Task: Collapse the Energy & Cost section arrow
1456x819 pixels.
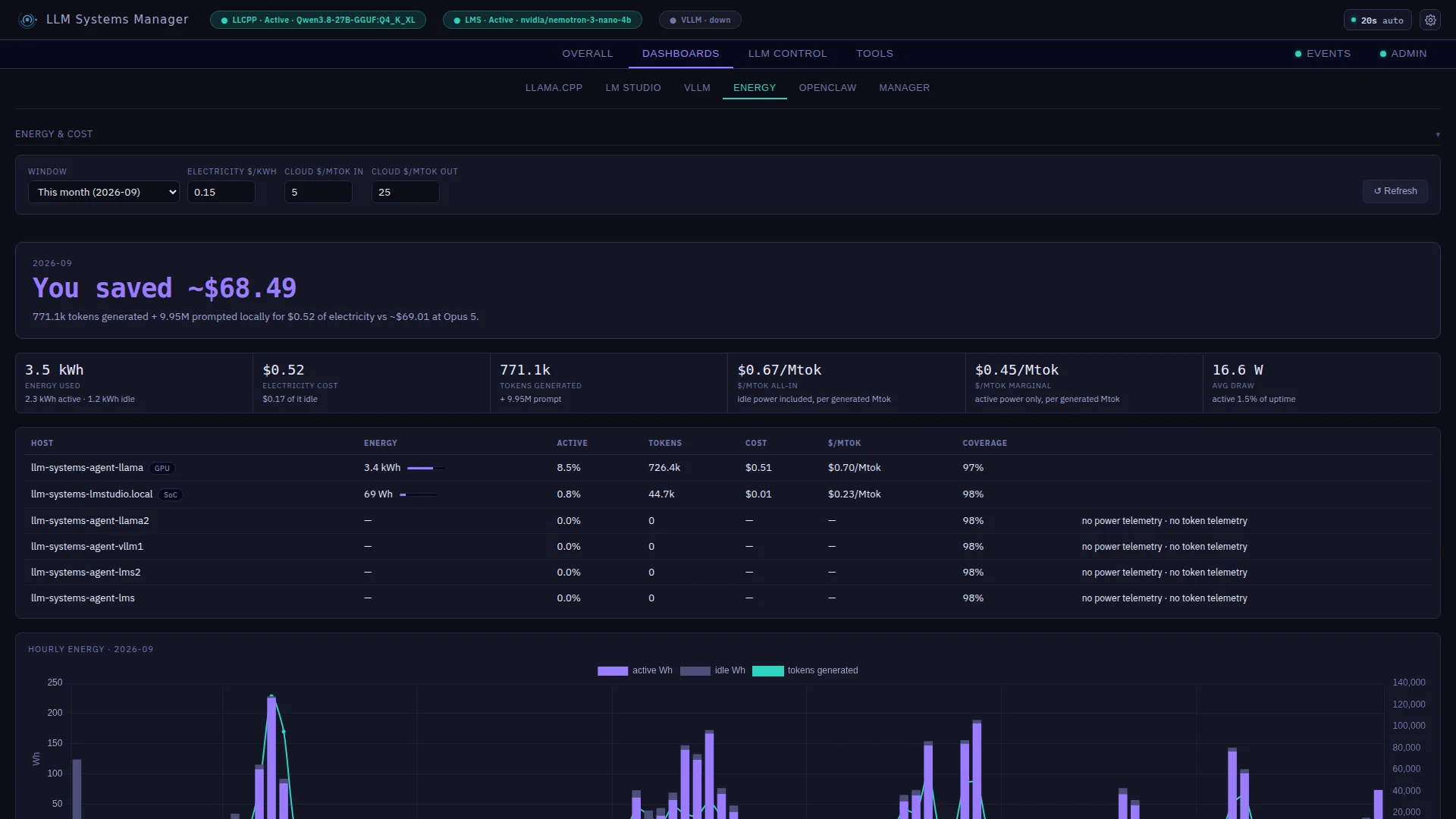Action: [x=1437, y=135]
